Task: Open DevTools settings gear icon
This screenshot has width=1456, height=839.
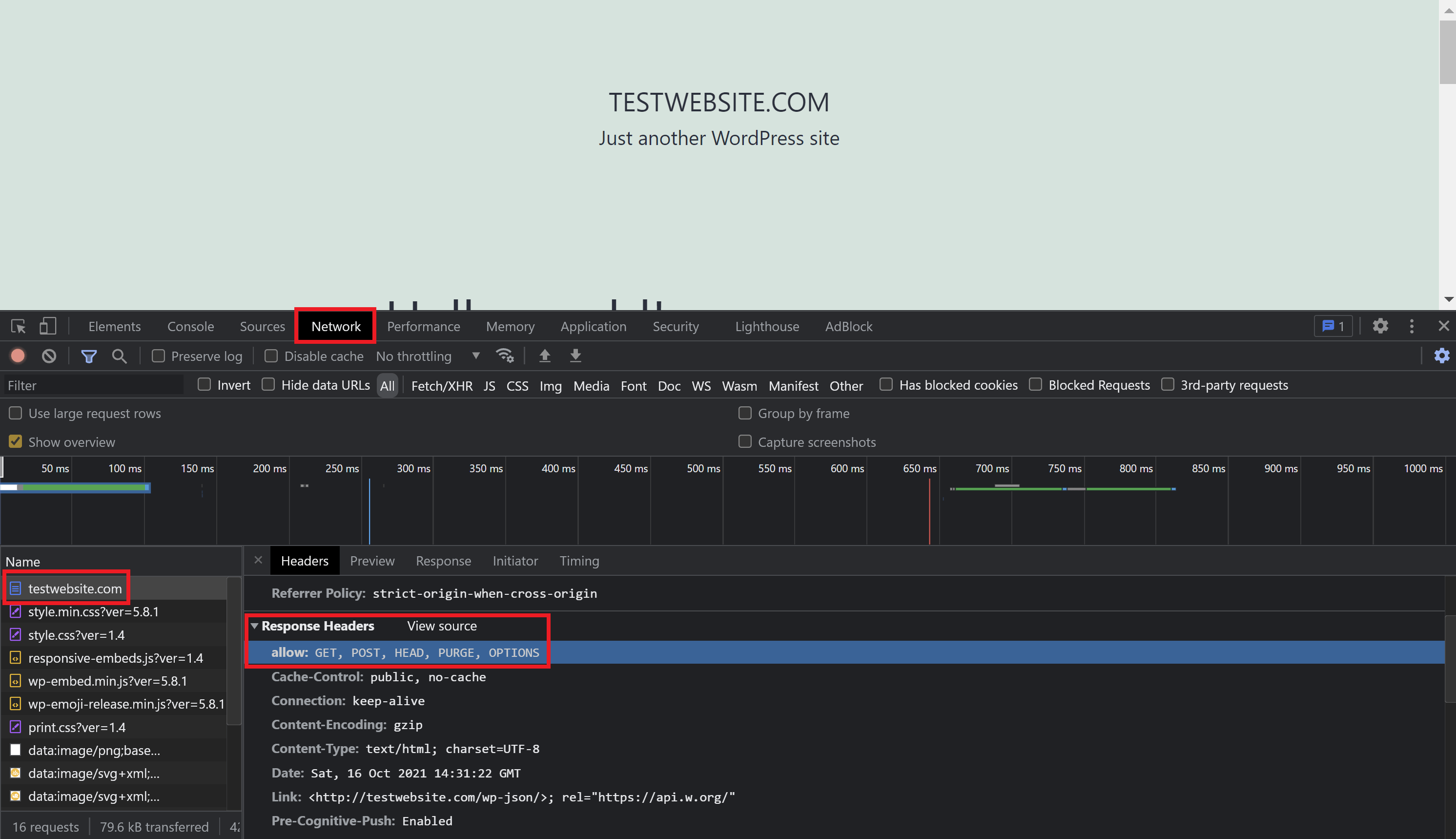Action: (1380, 326)
